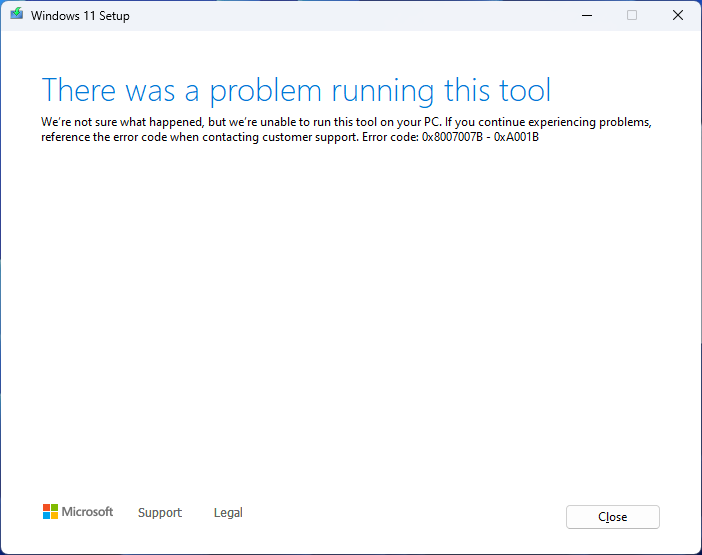This screenshot has width=702, height=555.
Task: Click the Microsoft wordmark text in footer
Action: tap(88, 512)
